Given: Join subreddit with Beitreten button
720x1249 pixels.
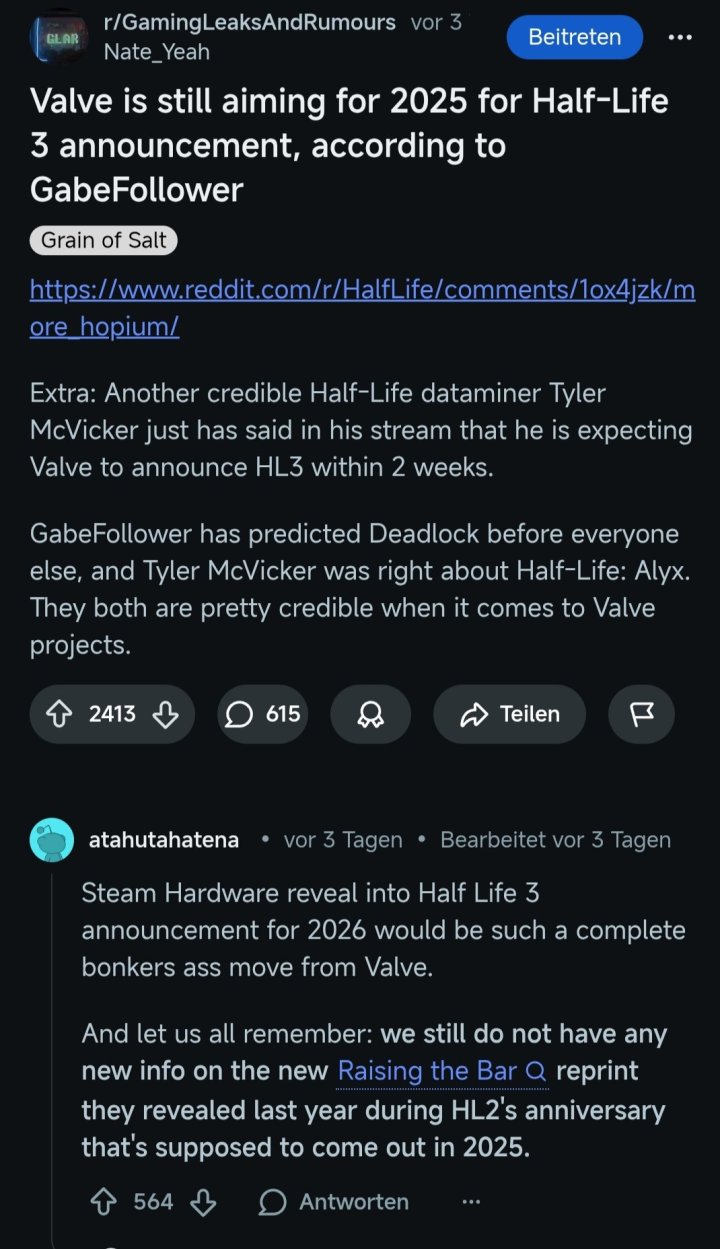Looking at the screenshot, I should tap(574, 37).
